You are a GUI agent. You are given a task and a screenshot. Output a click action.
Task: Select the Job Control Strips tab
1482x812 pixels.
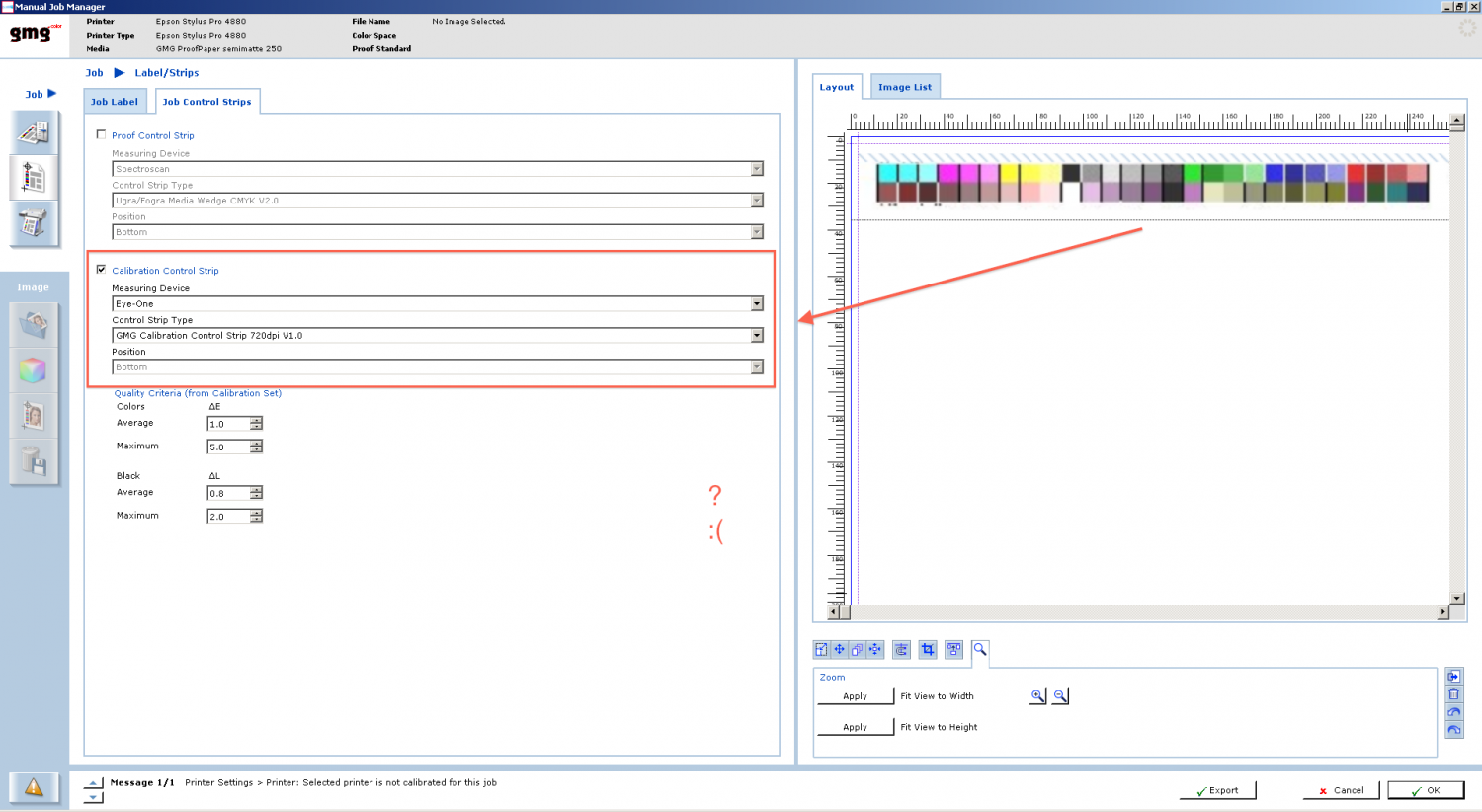(206, 102)
